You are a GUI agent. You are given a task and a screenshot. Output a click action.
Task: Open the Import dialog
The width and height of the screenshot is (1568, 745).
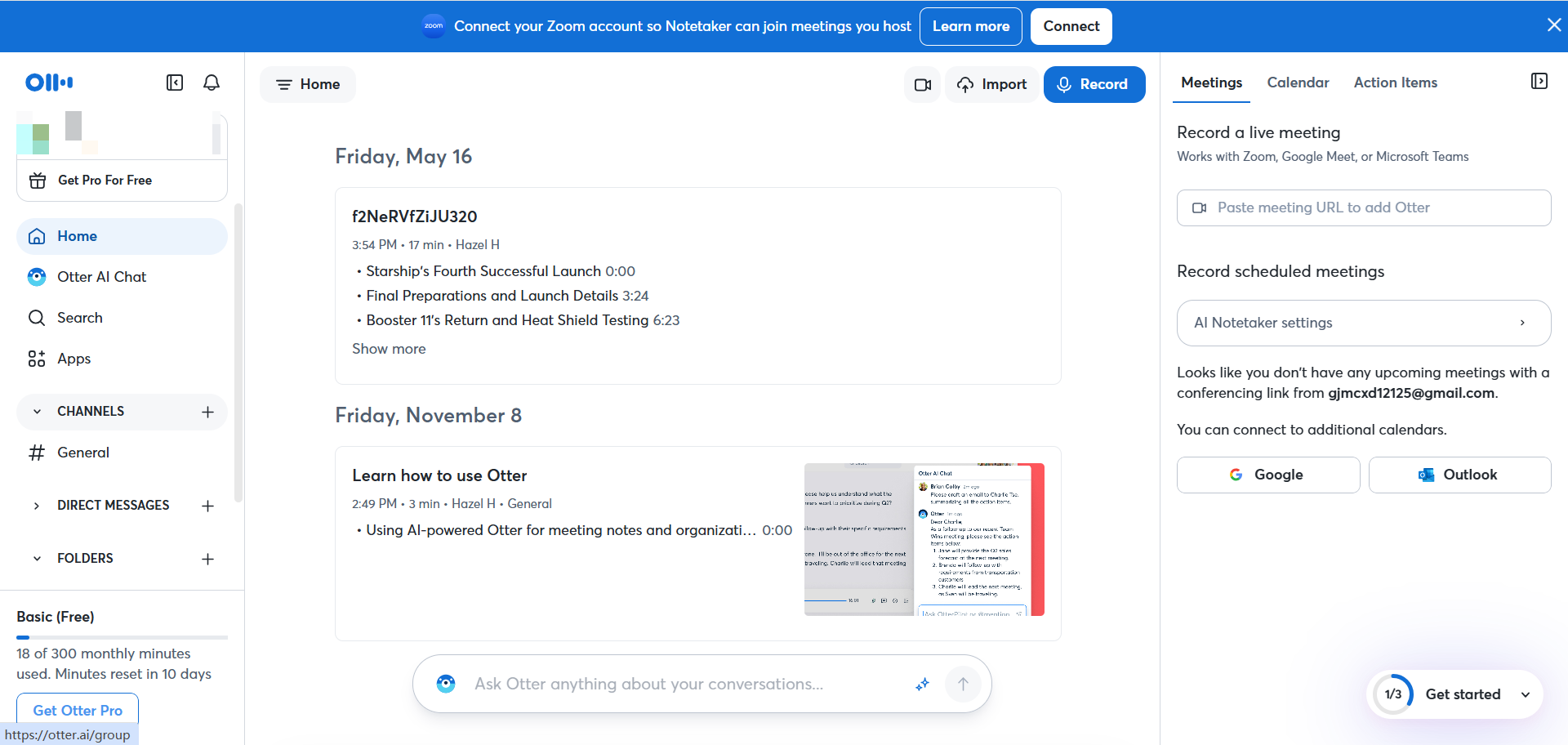(x=991, y=84)
